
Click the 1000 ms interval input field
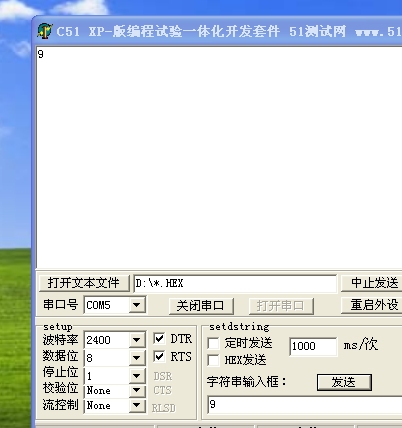tap(313, 346)
